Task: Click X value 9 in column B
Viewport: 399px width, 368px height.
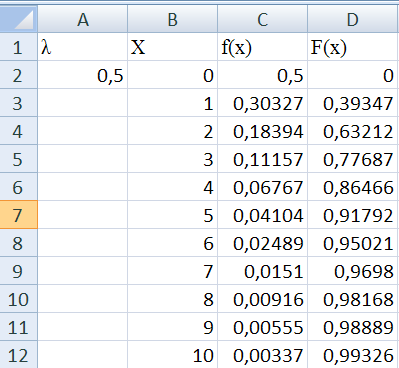Action: coord(172,327)
